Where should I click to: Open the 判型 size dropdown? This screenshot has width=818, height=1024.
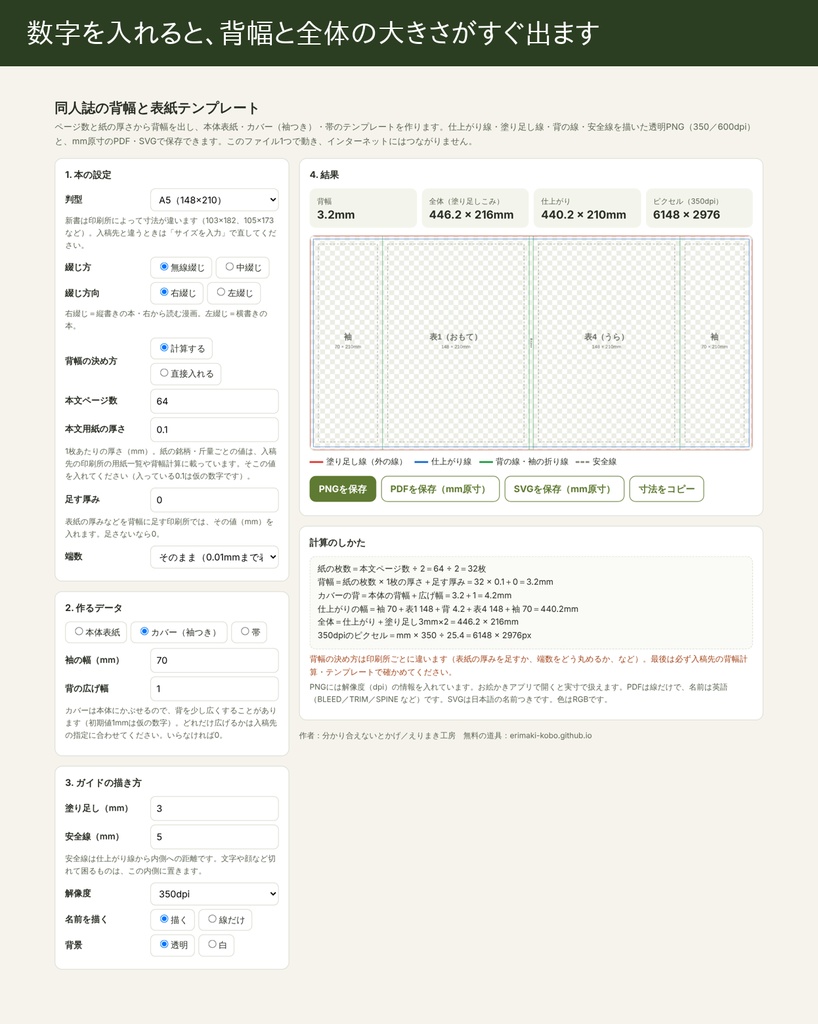tap(214, 200)
